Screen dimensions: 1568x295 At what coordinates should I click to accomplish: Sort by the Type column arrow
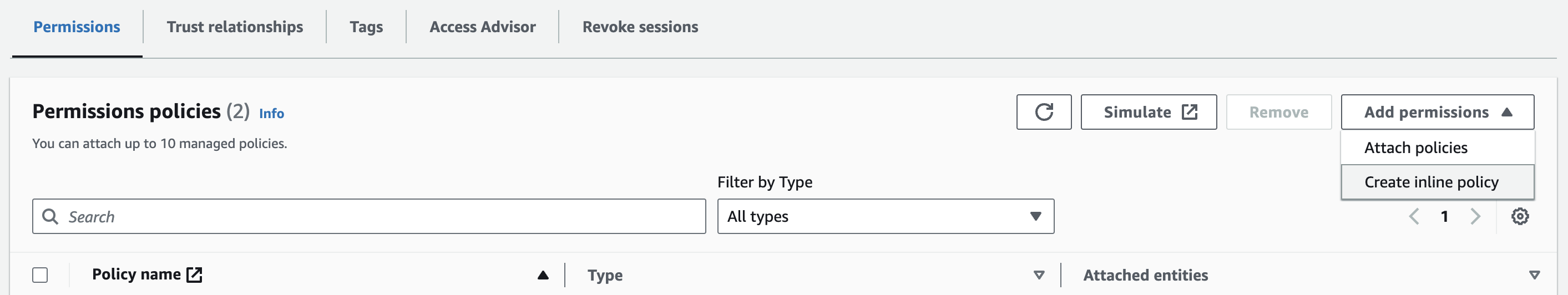click(1039, 275)
